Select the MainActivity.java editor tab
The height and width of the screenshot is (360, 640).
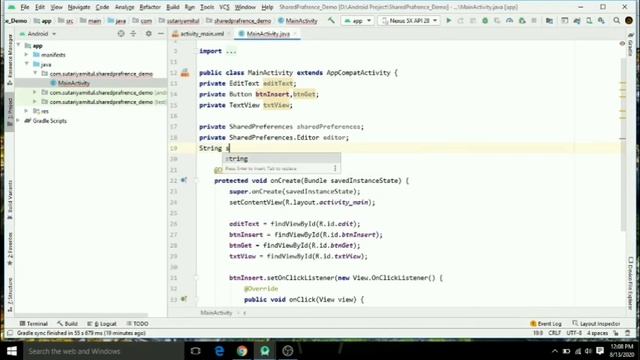click(268, 34)
